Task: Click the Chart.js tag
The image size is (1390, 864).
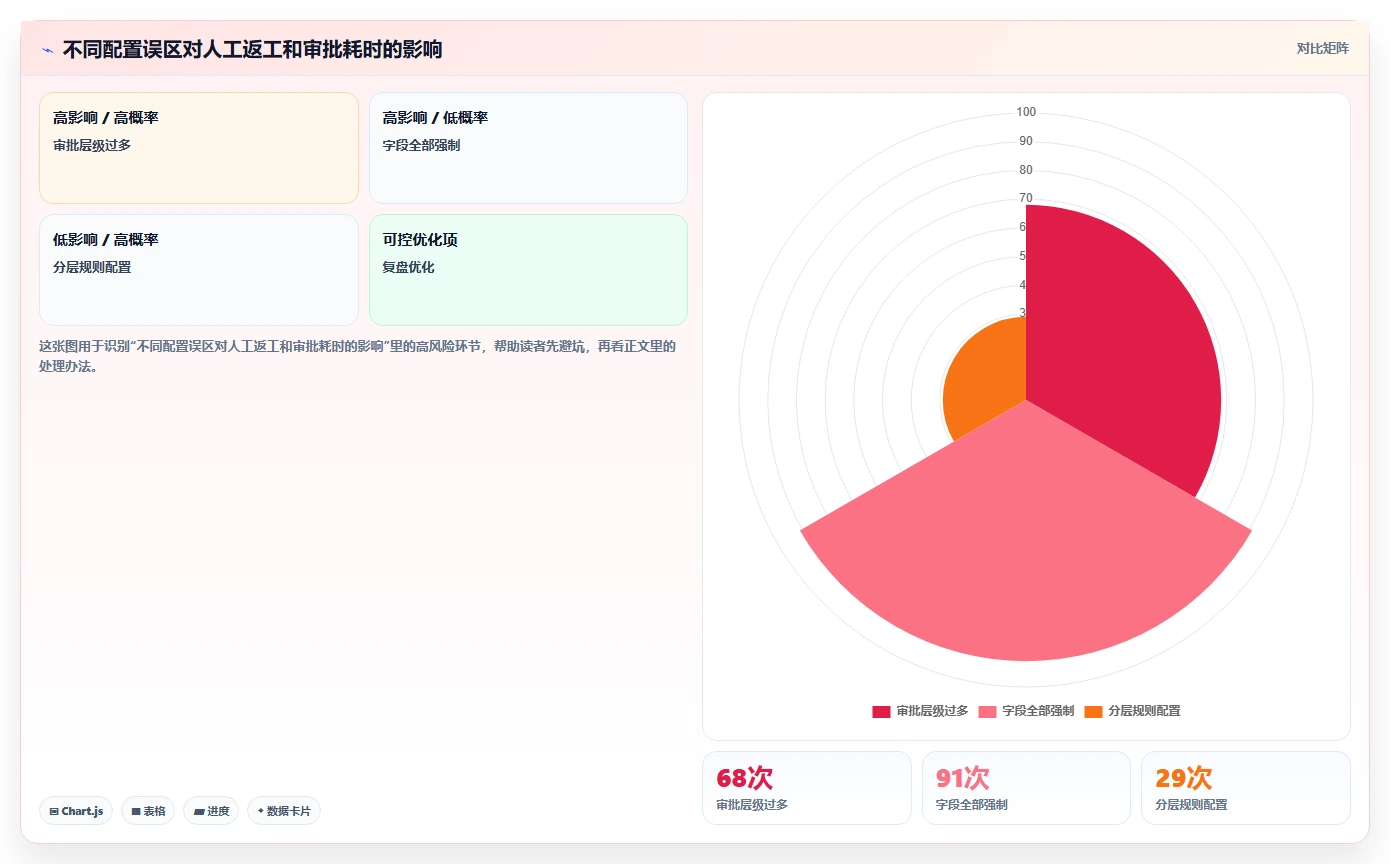Action: [x=76, y=811]
